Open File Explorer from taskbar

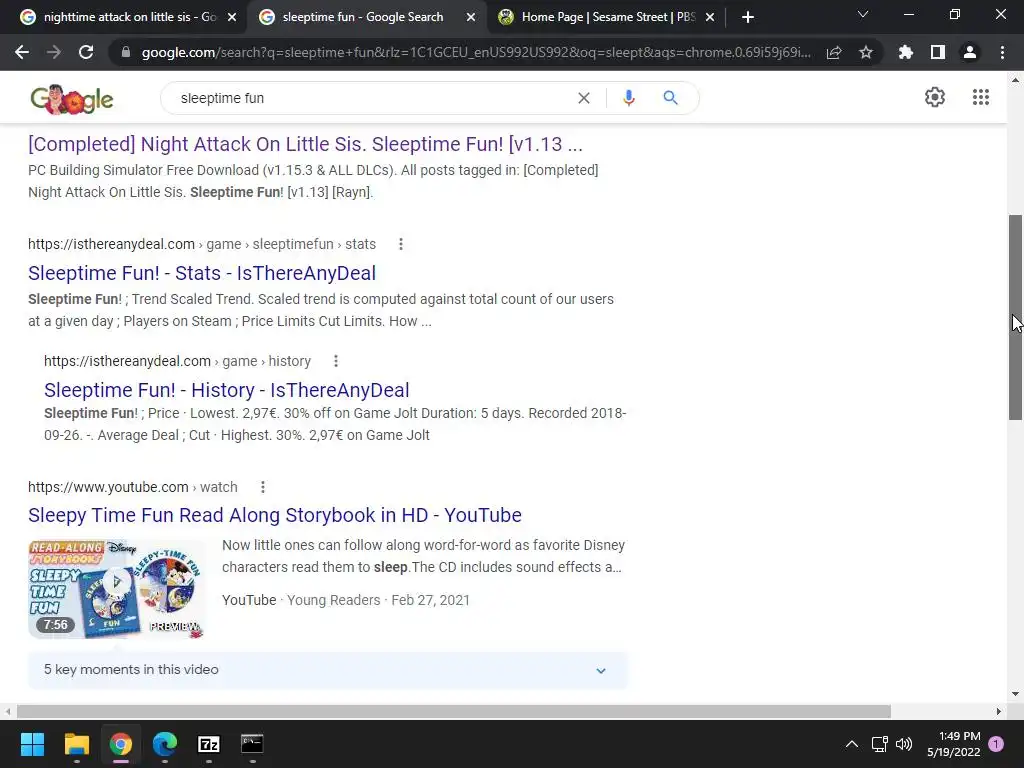coord(76,744)
